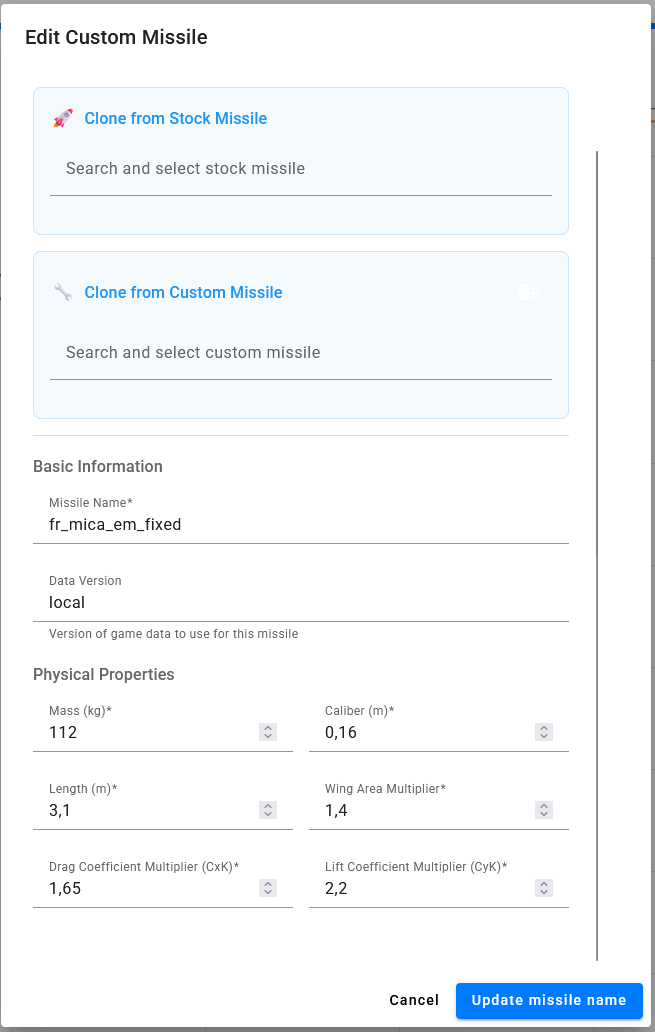Screen dimensions: 655x1032
Task: Increase Length (m) with the stepper up arrow
Action: point(268,806)
